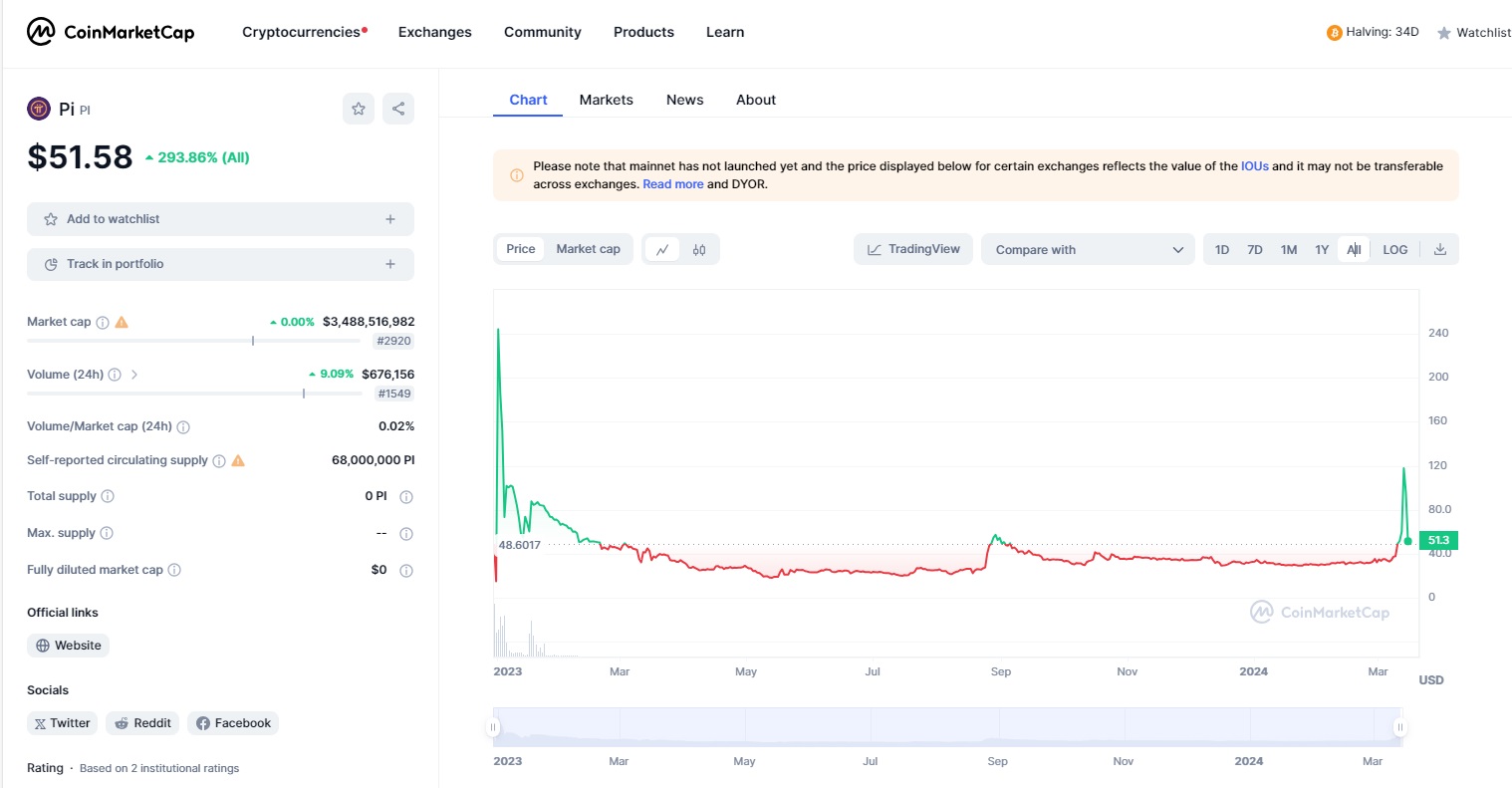Click the share icon beside Pi
1512x788 pixels.
click(x=398, y=109)
